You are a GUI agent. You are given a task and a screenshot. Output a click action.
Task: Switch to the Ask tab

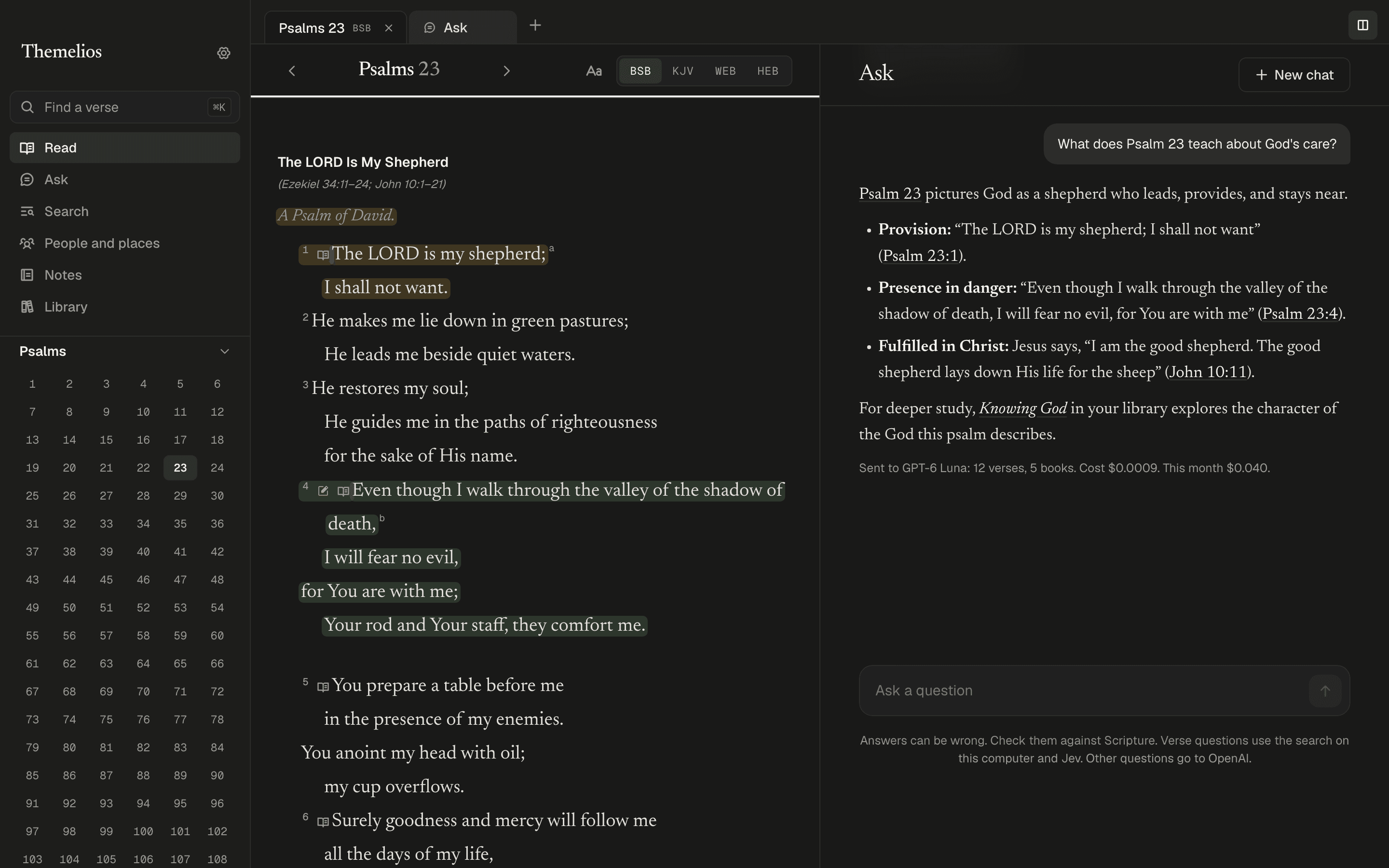[x=463, y=28]
